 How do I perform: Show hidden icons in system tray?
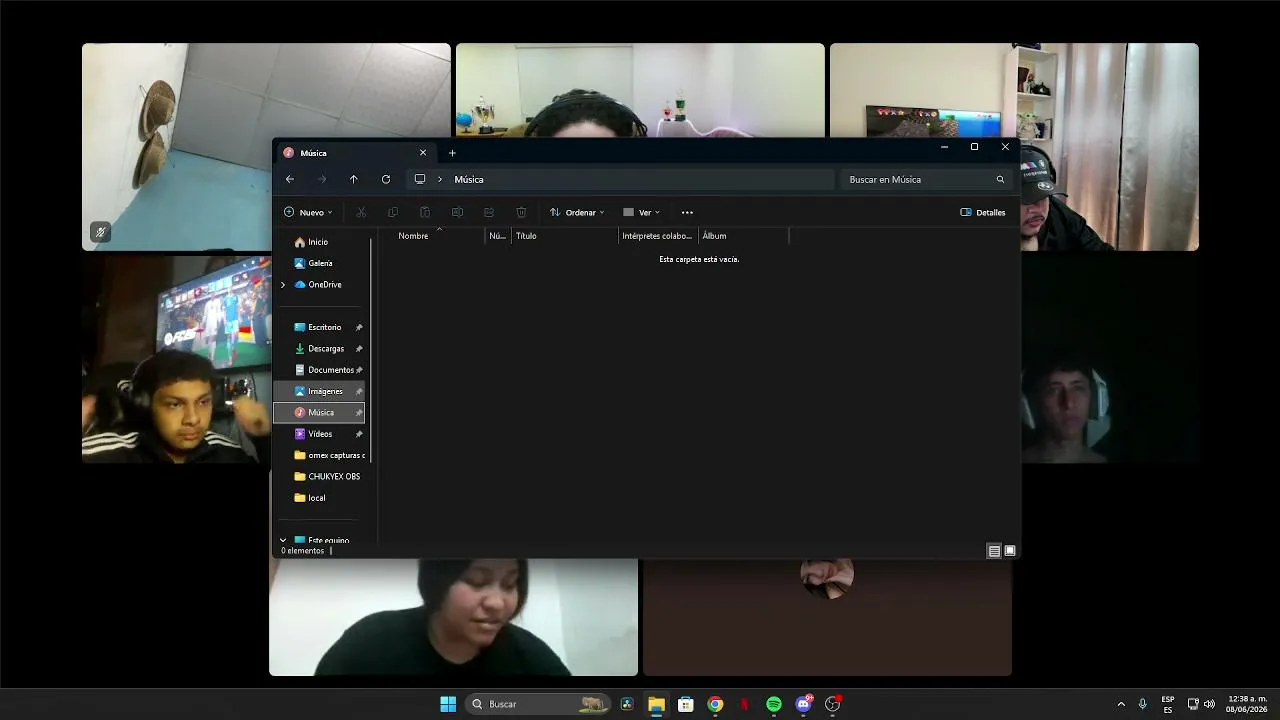1121,704
